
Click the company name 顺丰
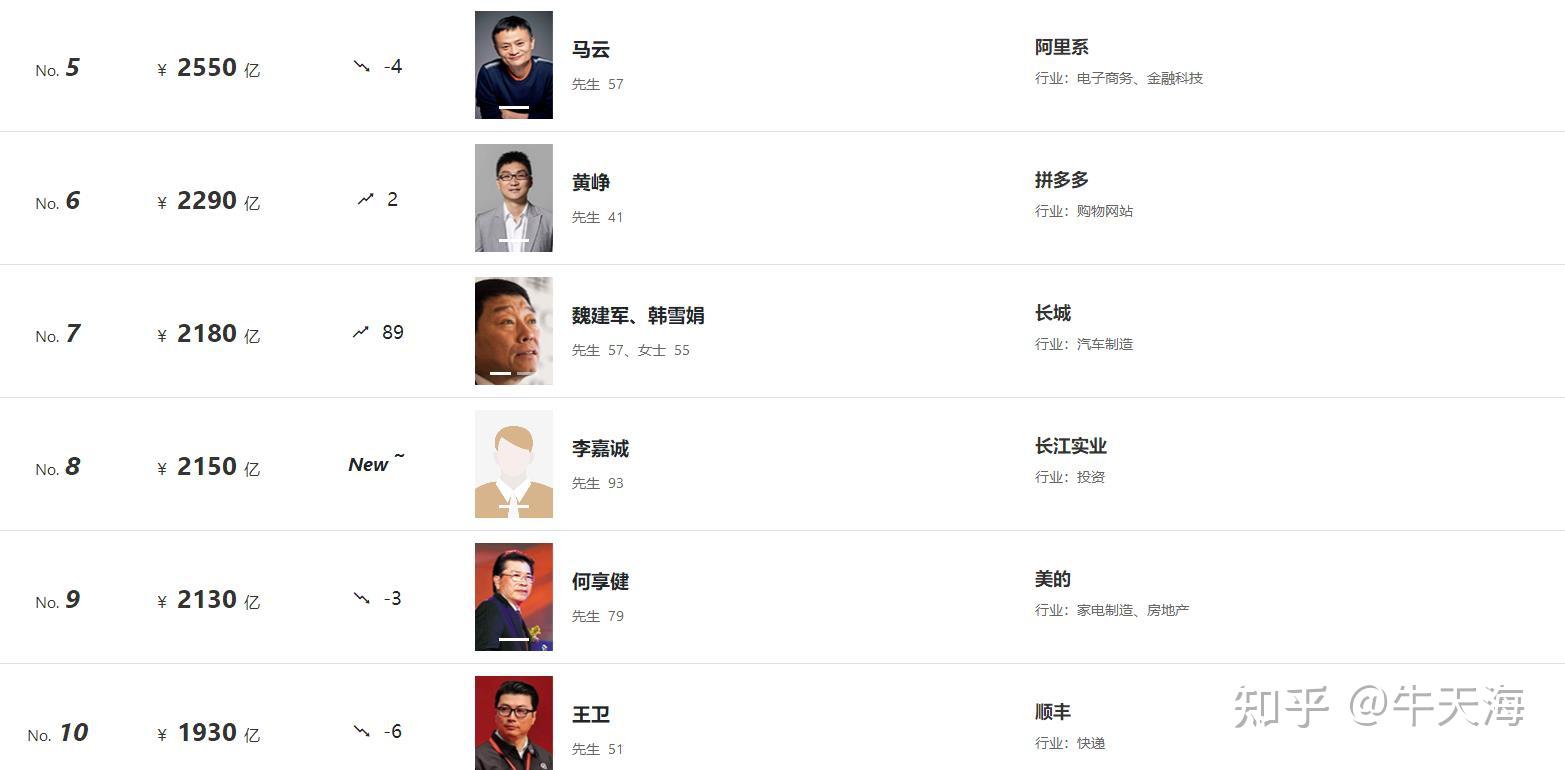(1052, 712)
